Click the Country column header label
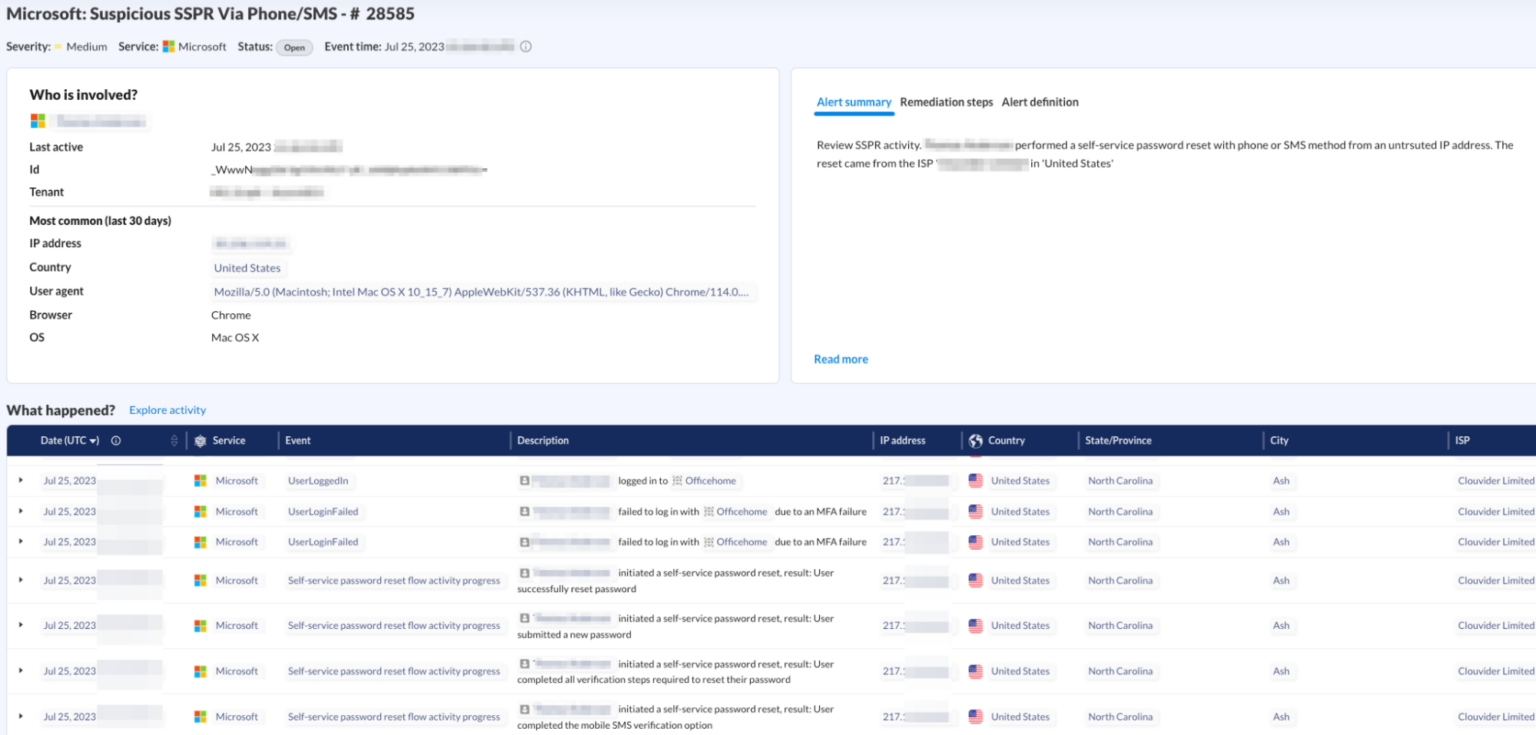 point(1007,441)
